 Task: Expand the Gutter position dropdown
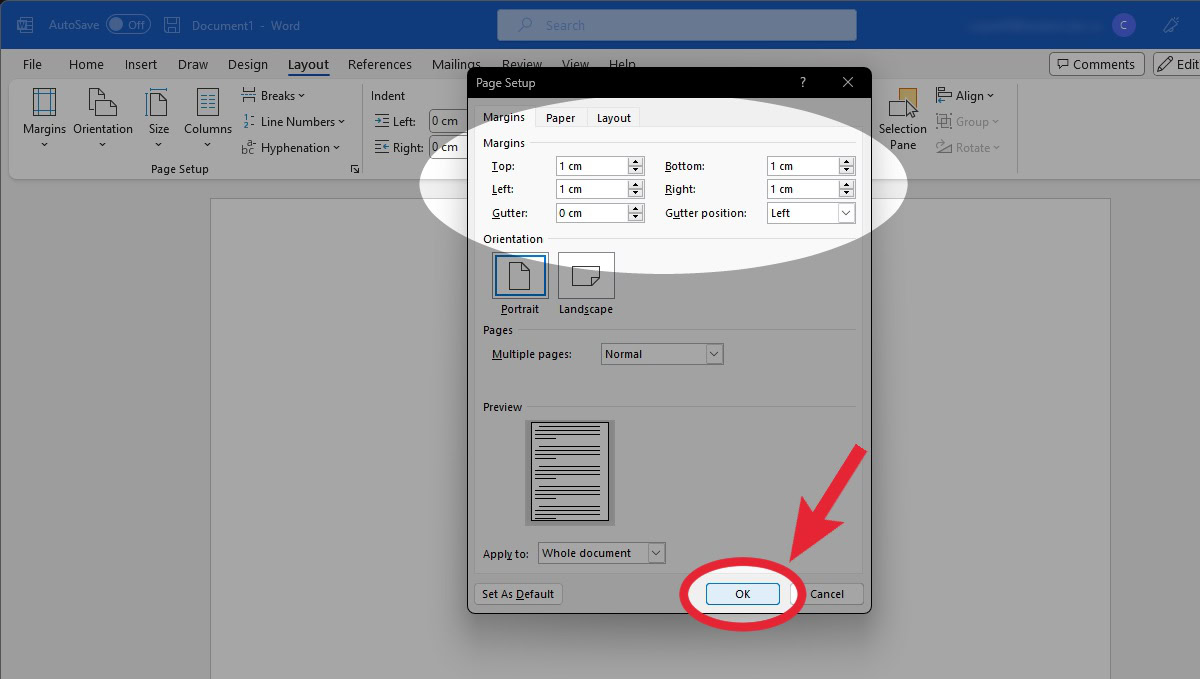coord(846,213)
